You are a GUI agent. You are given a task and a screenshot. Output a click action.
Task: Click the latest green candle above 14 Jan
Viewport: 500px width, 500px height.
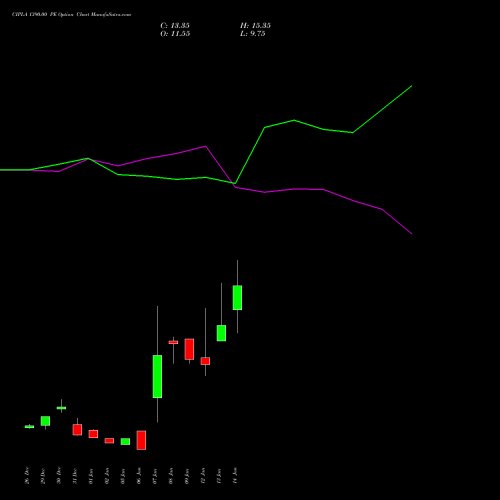click(x=237, y=297)
